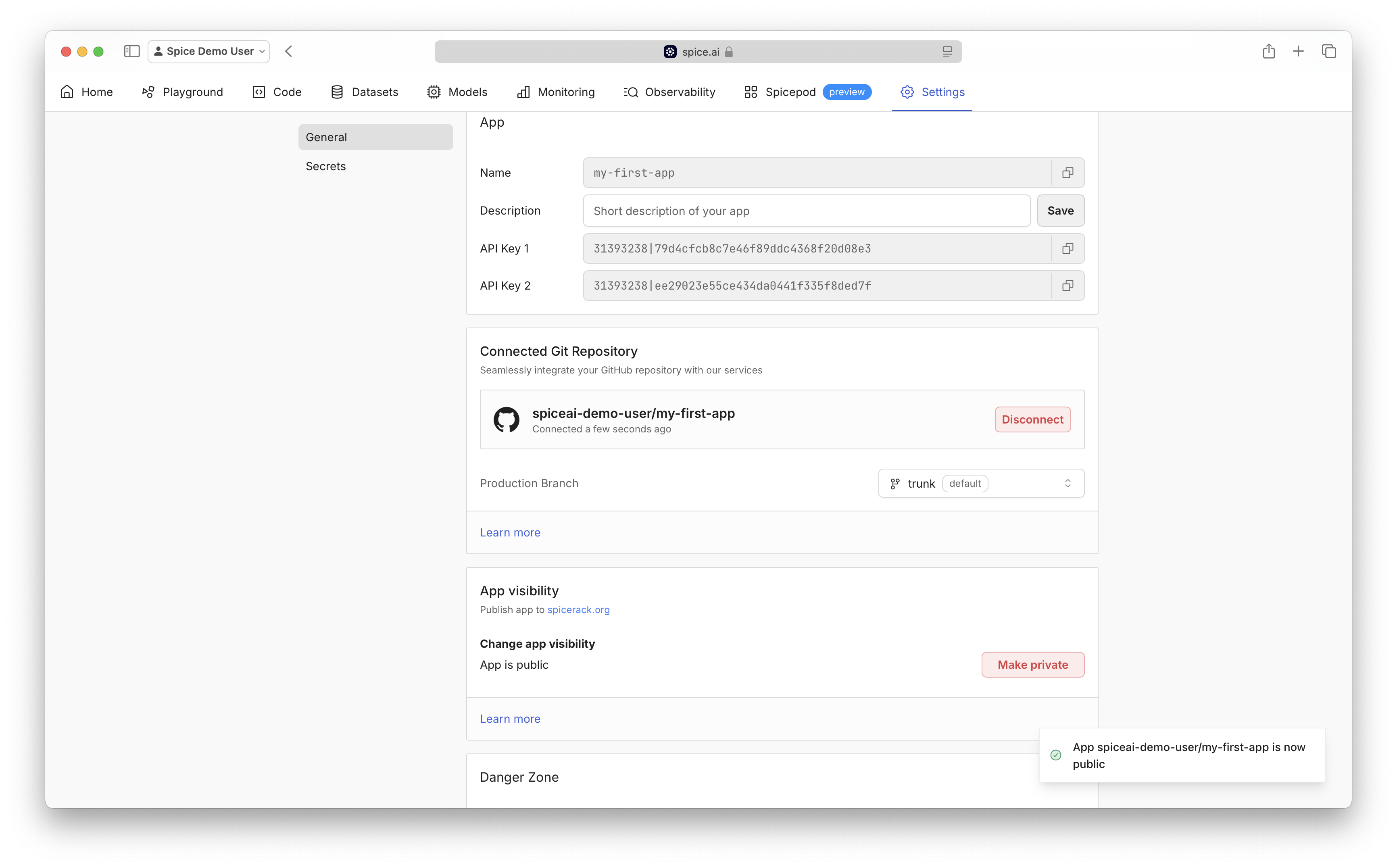Click the green success check icon in toast
Viewport: 1397px width, 868px height.
[1055, 755]
